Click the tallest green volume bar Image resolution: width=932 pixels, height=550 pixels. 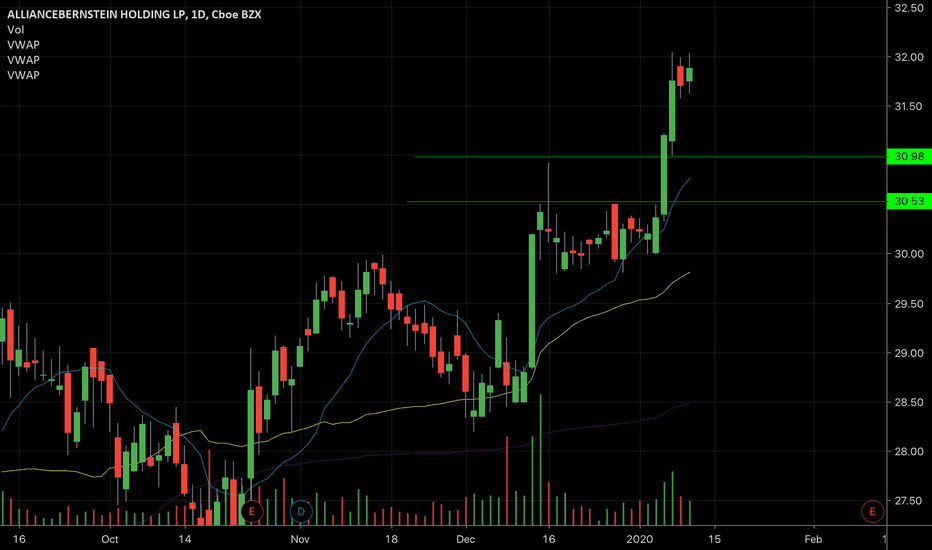pyautogui.click(x=540, y=460)
